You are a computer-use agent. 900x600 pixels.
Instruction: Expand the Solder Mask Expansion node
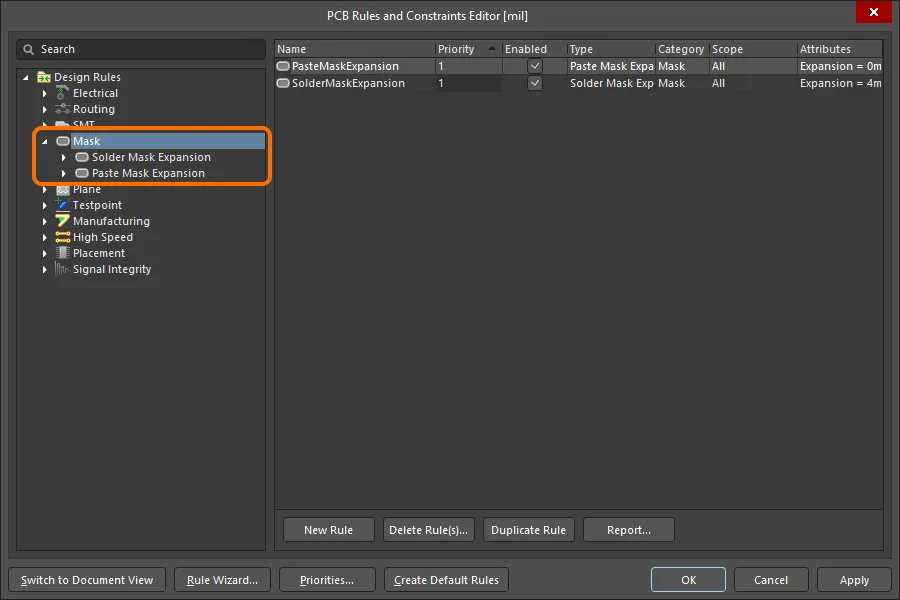[64, 157]
